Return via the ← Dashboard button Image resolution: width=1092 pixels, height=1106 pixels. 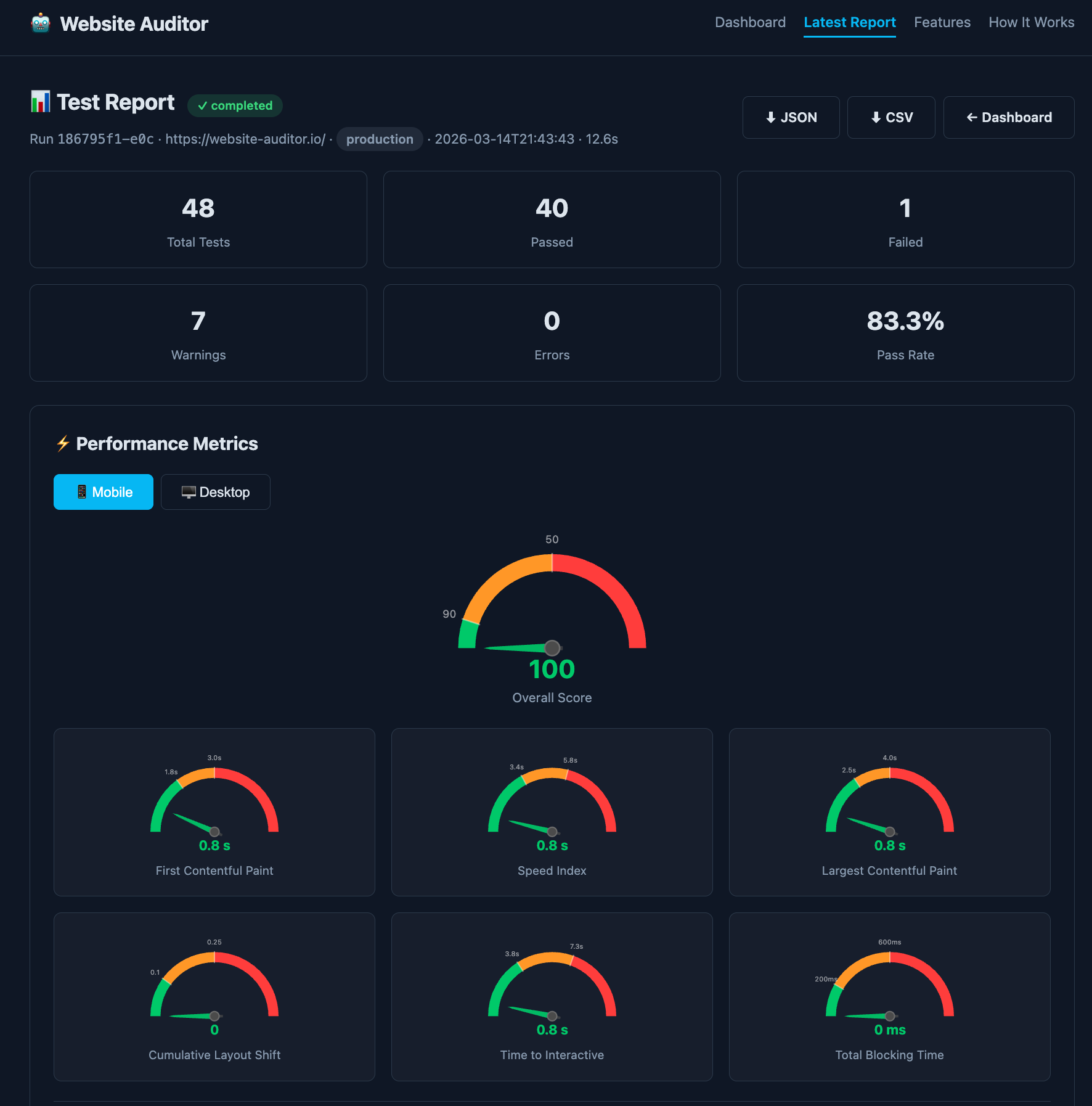(x=1009, y=117)
